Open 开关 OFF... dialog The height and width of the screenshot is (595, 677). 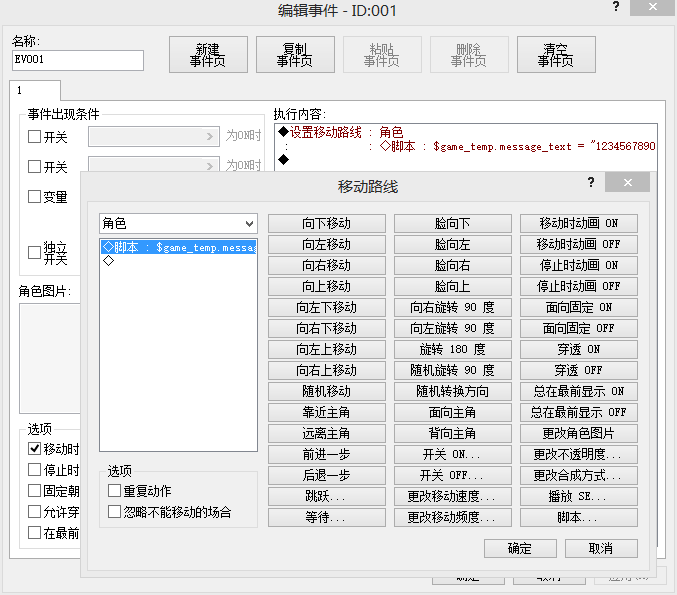[452, 475]
